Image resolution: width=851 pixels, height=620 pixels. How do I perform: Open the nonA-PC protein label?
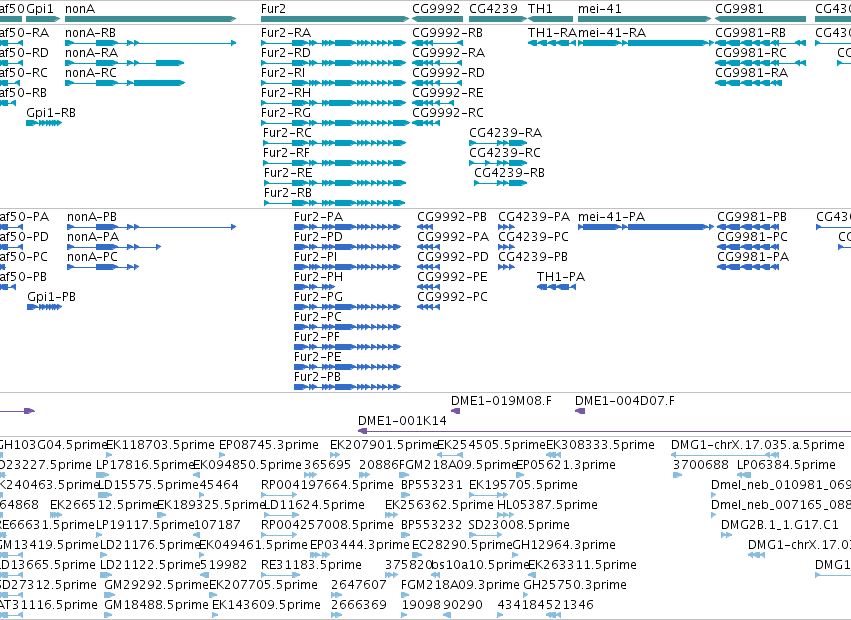[x=92, y=257]
